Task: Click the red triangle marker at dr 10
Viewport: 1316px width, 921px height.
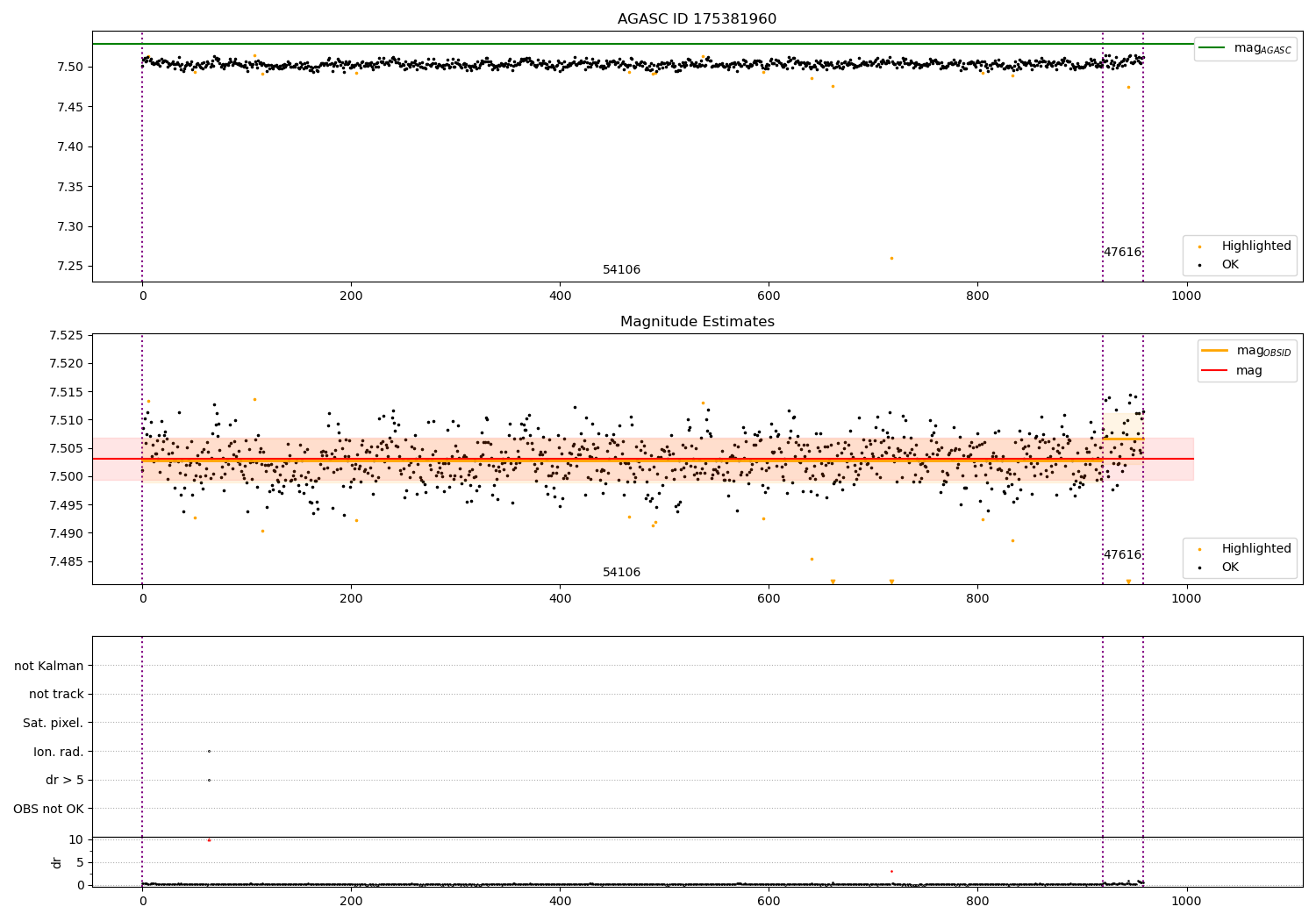Action: [x=209, y=840]
